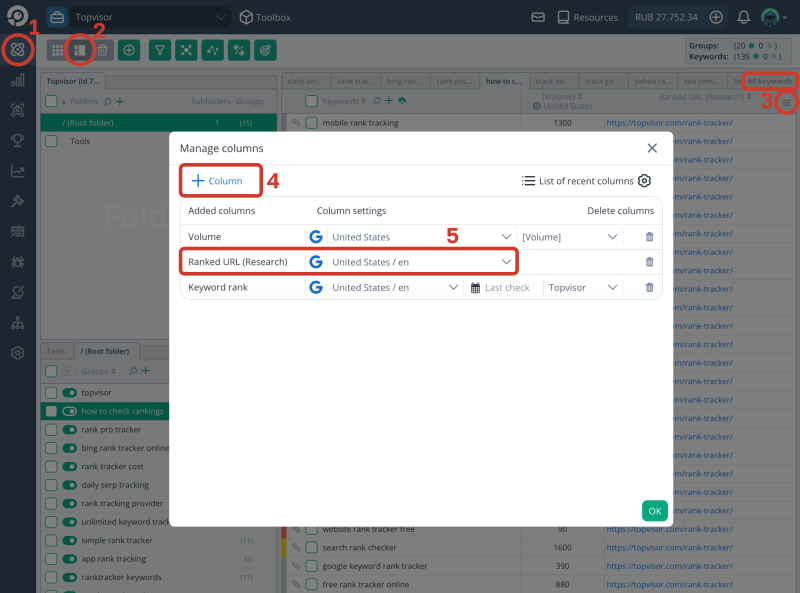
Task: Click the add funds plus icon
Action: (716, 17)
